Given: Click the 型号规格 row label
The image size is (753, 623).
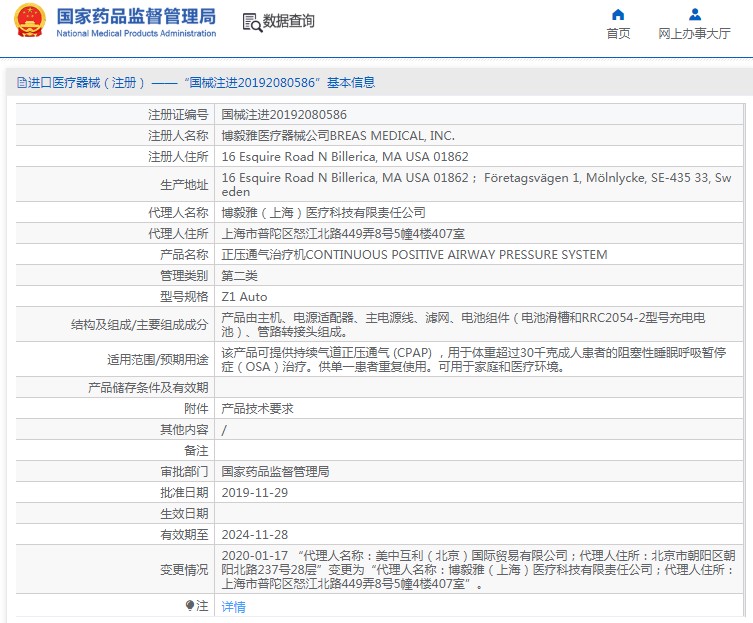Looking at the screenshot, I should 184,297.
